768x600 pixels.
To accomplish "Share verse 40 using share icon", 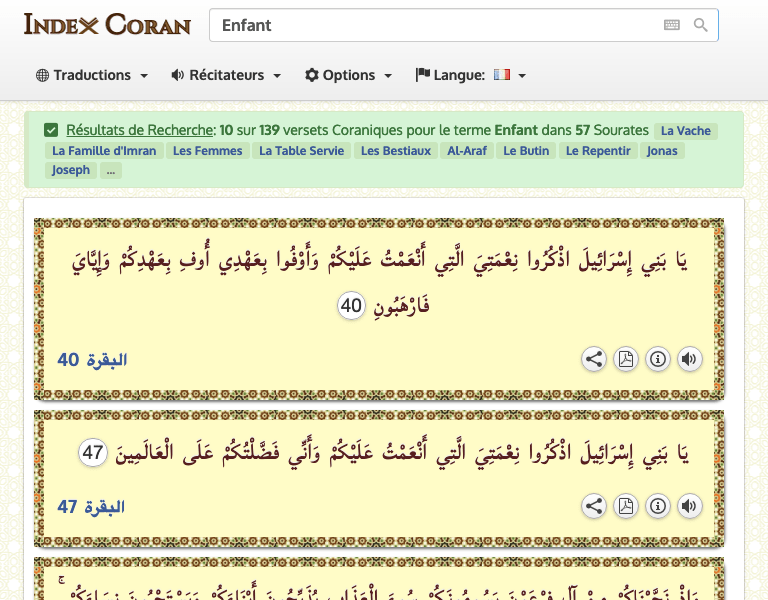I will tap(594, 360).
